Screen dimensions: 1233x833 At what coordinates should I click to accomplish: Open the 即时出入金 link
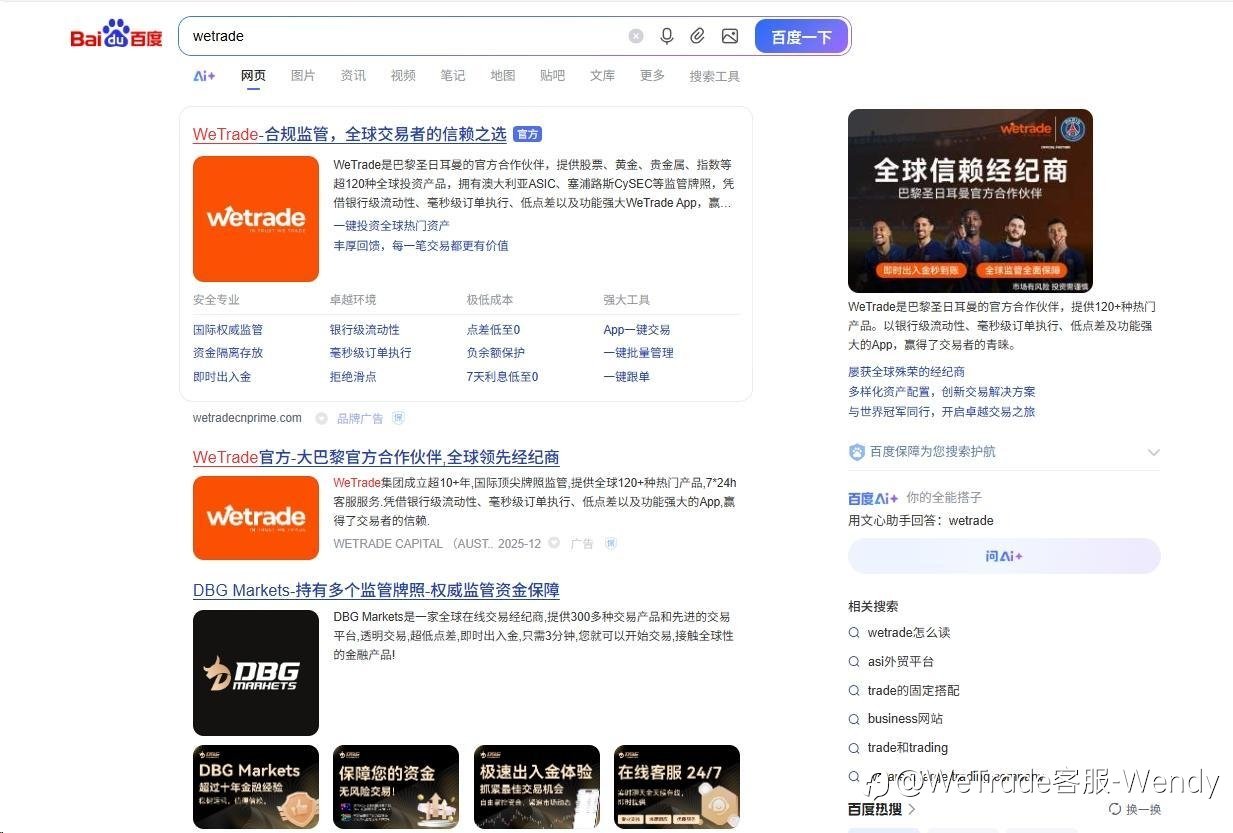click(222, 377)
